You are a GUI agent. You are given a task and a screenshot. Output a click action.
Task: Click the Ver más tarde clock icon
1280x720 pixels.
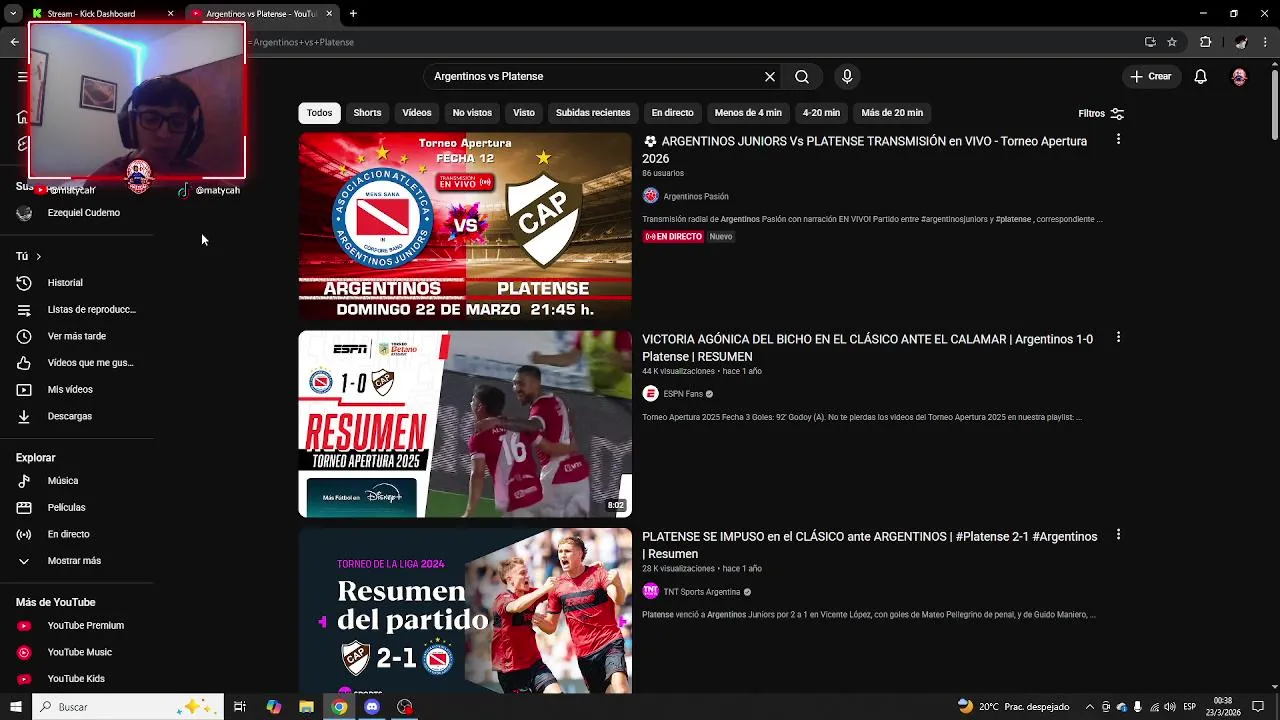coord(24,336)
